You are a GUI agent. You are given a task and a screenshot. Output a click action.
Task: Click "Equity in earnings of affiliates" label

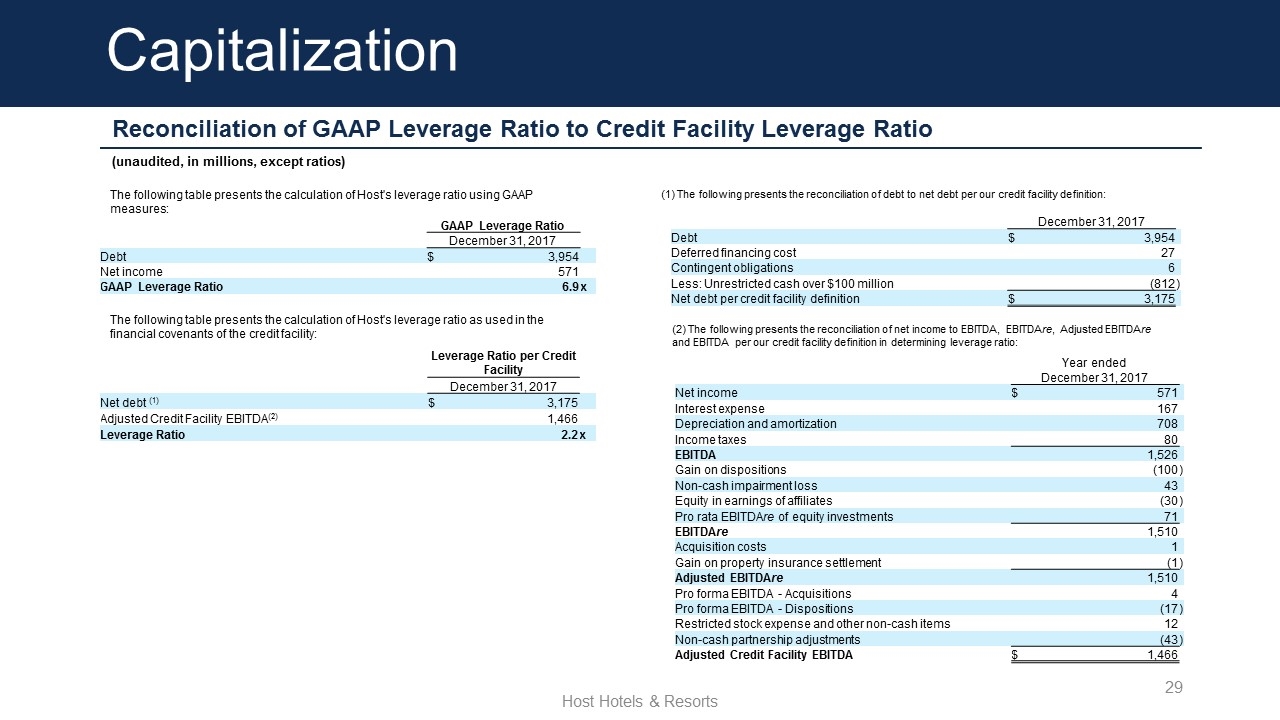(x=754, y=500)
